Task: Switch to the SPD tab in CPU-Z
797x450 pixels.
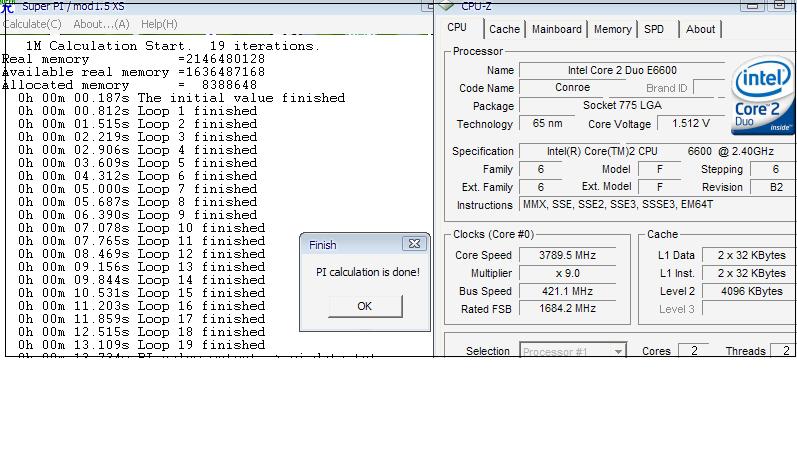Action: tap(654, 29)
